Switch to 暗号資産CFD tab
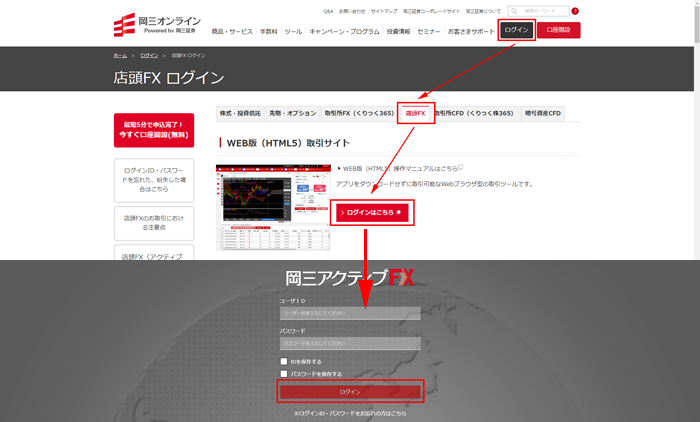The image size is (700, 422). click(542, 113)
